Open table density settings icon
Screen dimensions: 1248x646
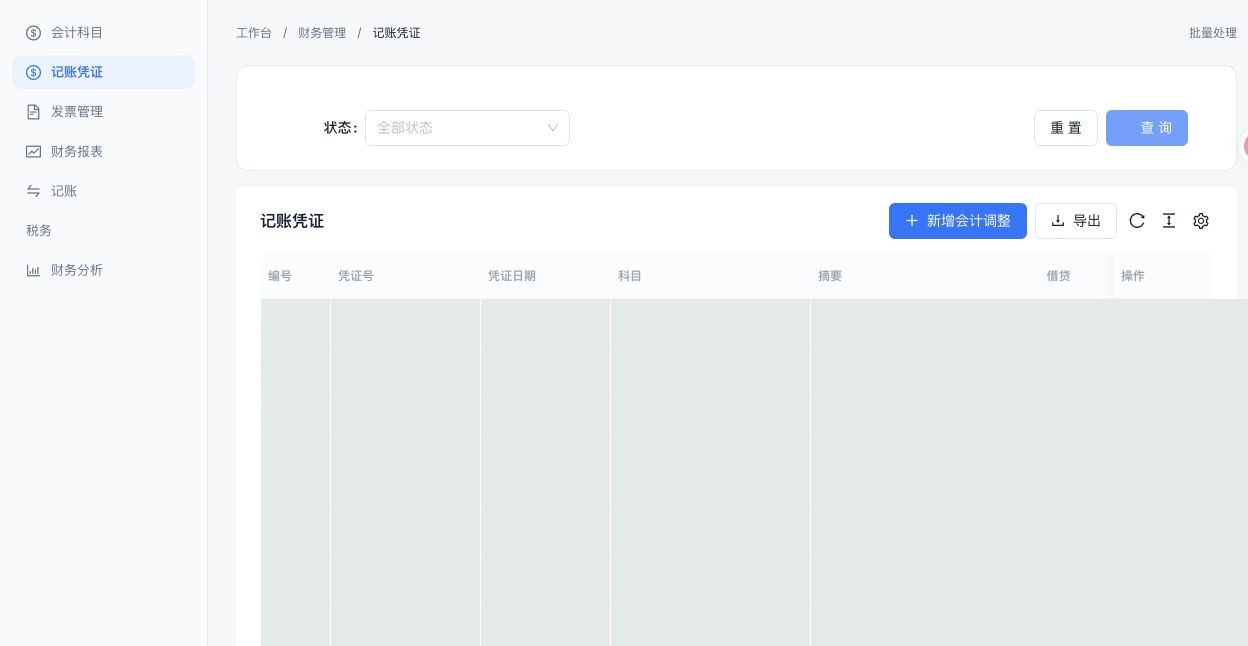click(x=1169, y=221)
